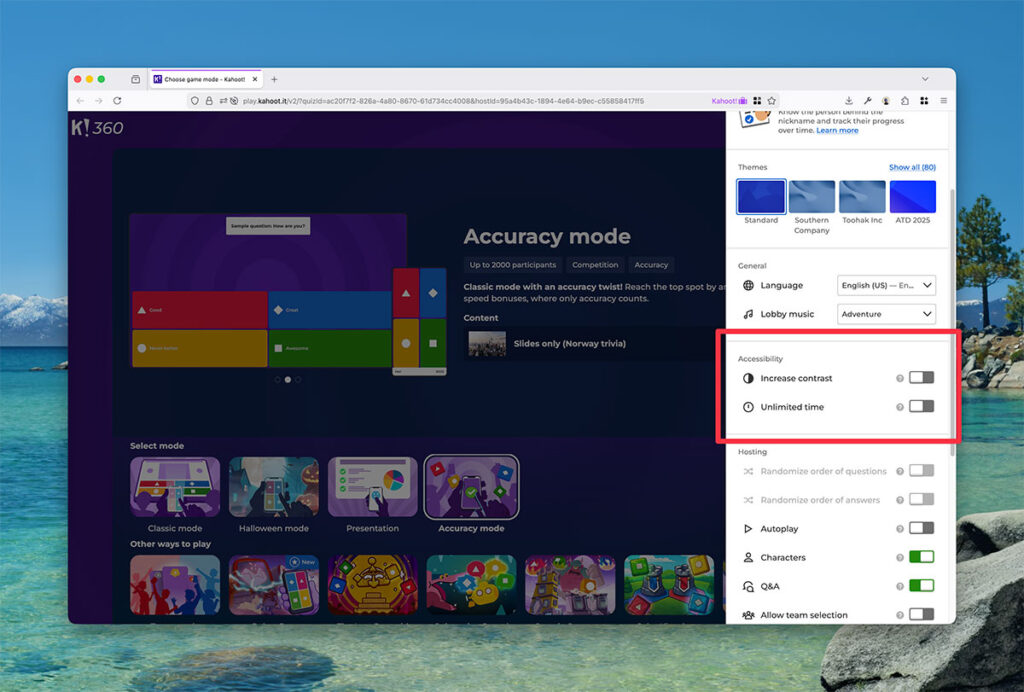Enable the Increase contrast toggle
This screenshot has width=1024, height=692.
pyautogui.click(x=922, y=378)
